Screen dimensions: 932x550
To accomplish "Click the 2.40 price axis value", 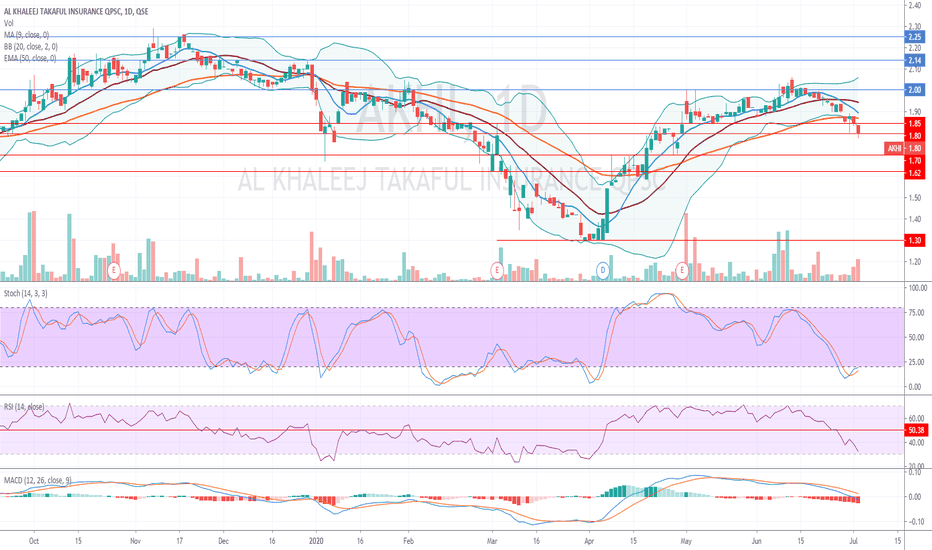I will click(914, 5).
